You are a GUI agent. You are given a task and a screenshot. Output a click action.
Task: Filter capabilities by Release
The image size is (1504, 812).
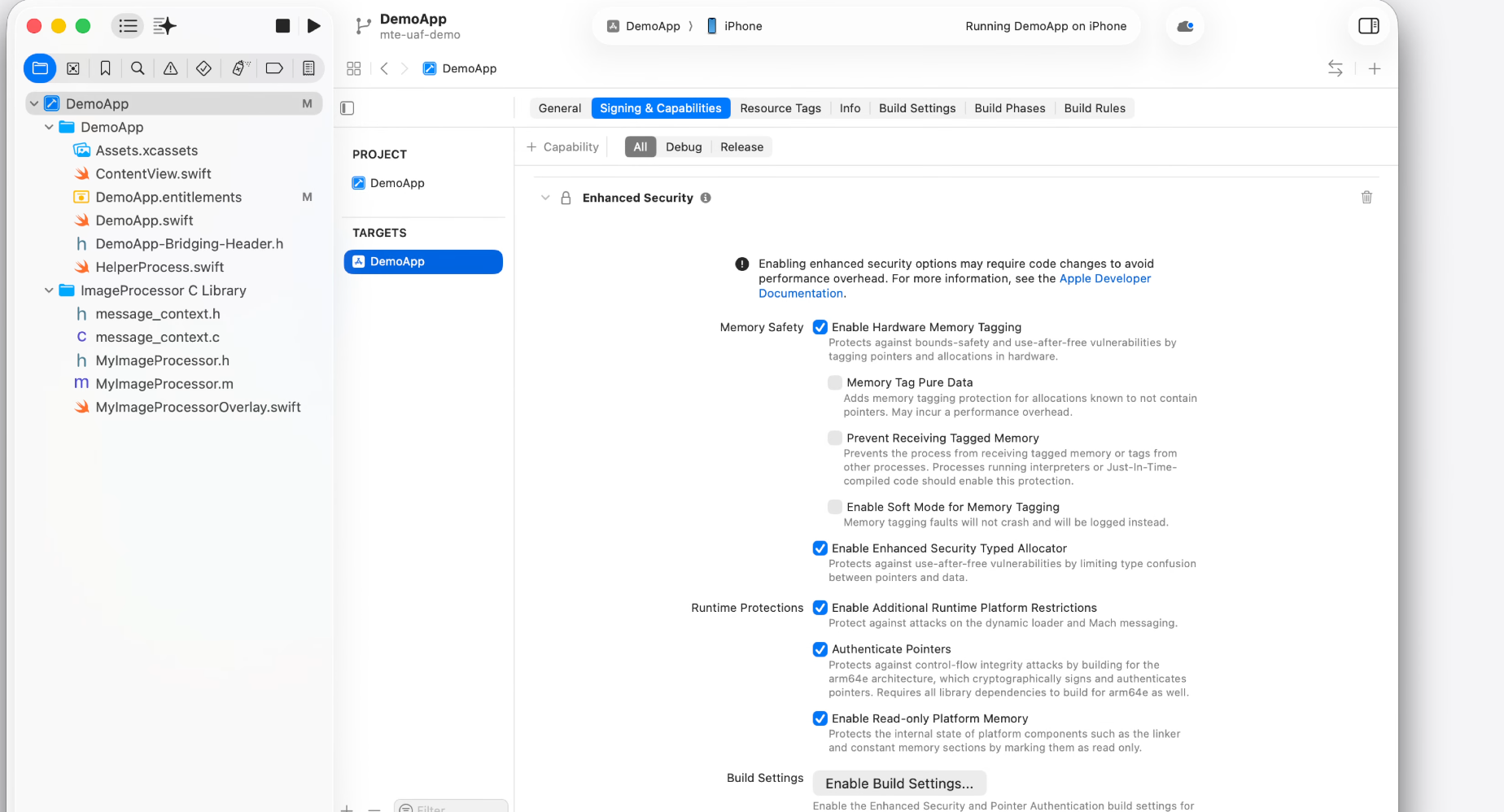point(741,147)
